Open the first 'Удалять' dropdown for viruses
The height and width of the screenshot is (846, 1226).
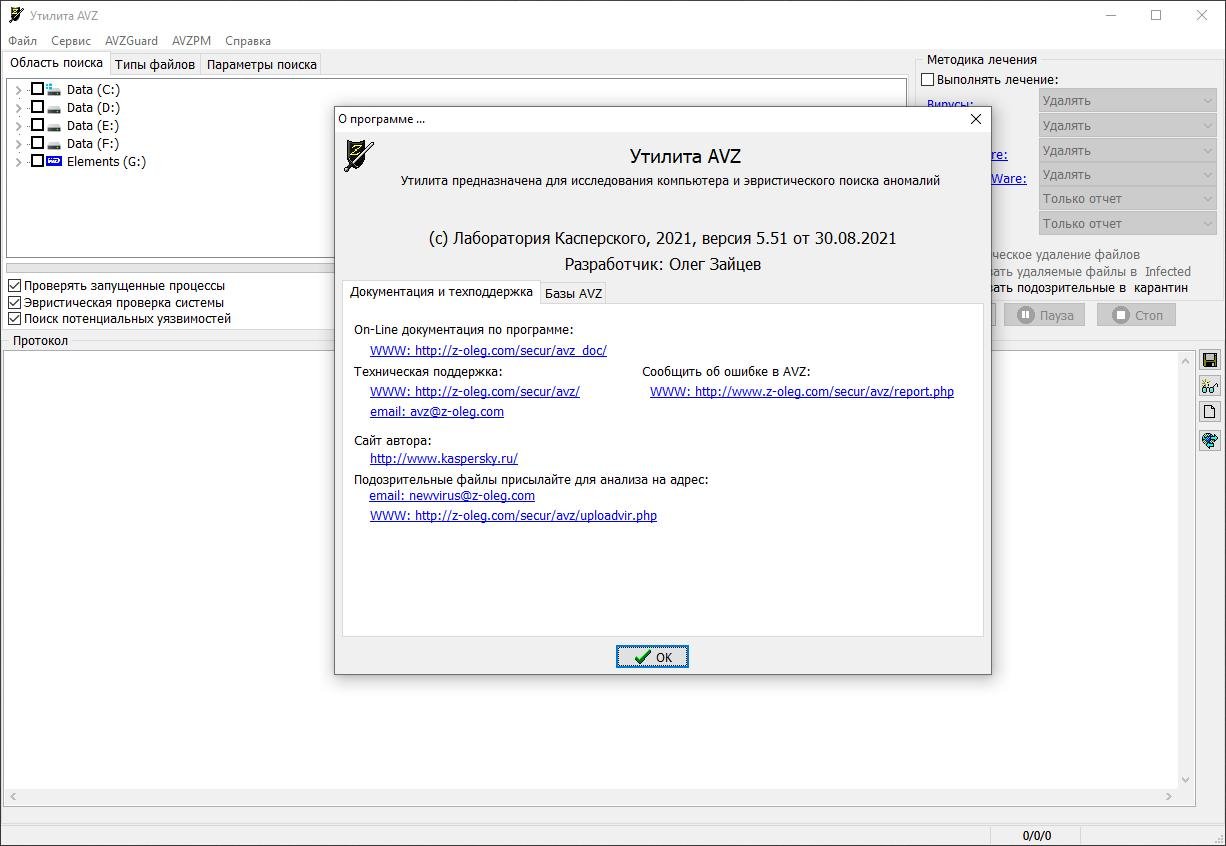pyautogui.click(x=1127, y=100)
